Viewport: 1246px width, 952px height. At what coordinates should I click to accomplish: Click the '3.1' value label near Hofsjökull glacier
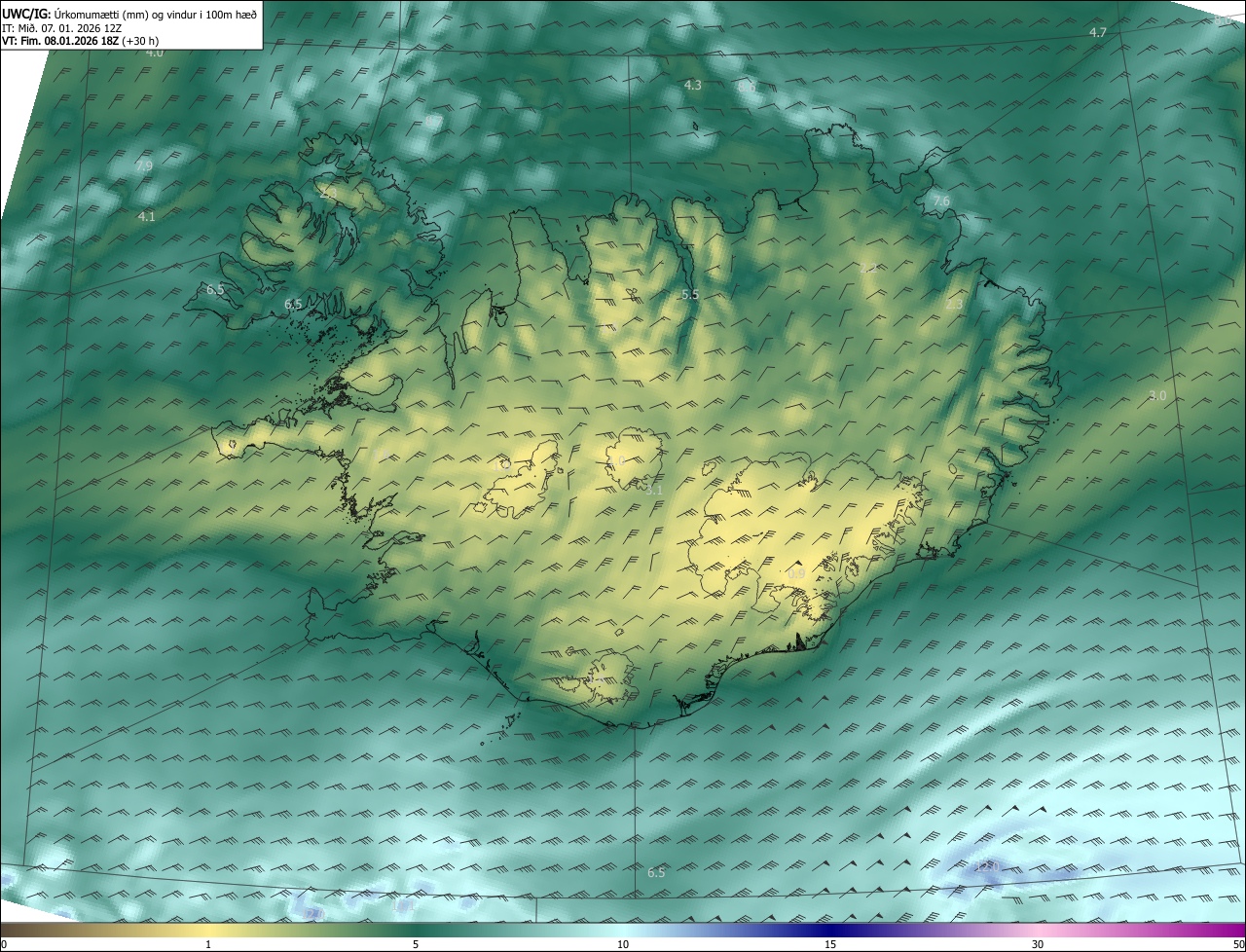(654, 490)
